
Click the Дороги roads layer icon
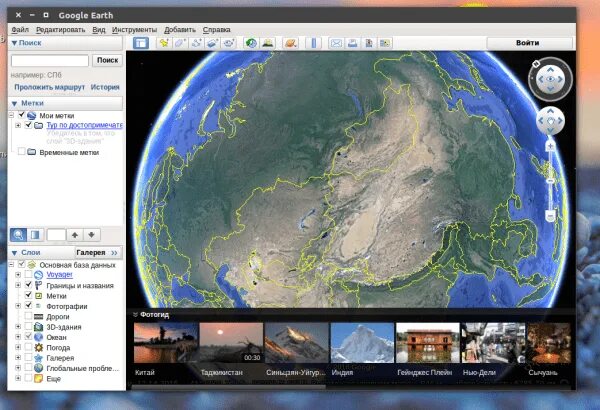point(38,317)
